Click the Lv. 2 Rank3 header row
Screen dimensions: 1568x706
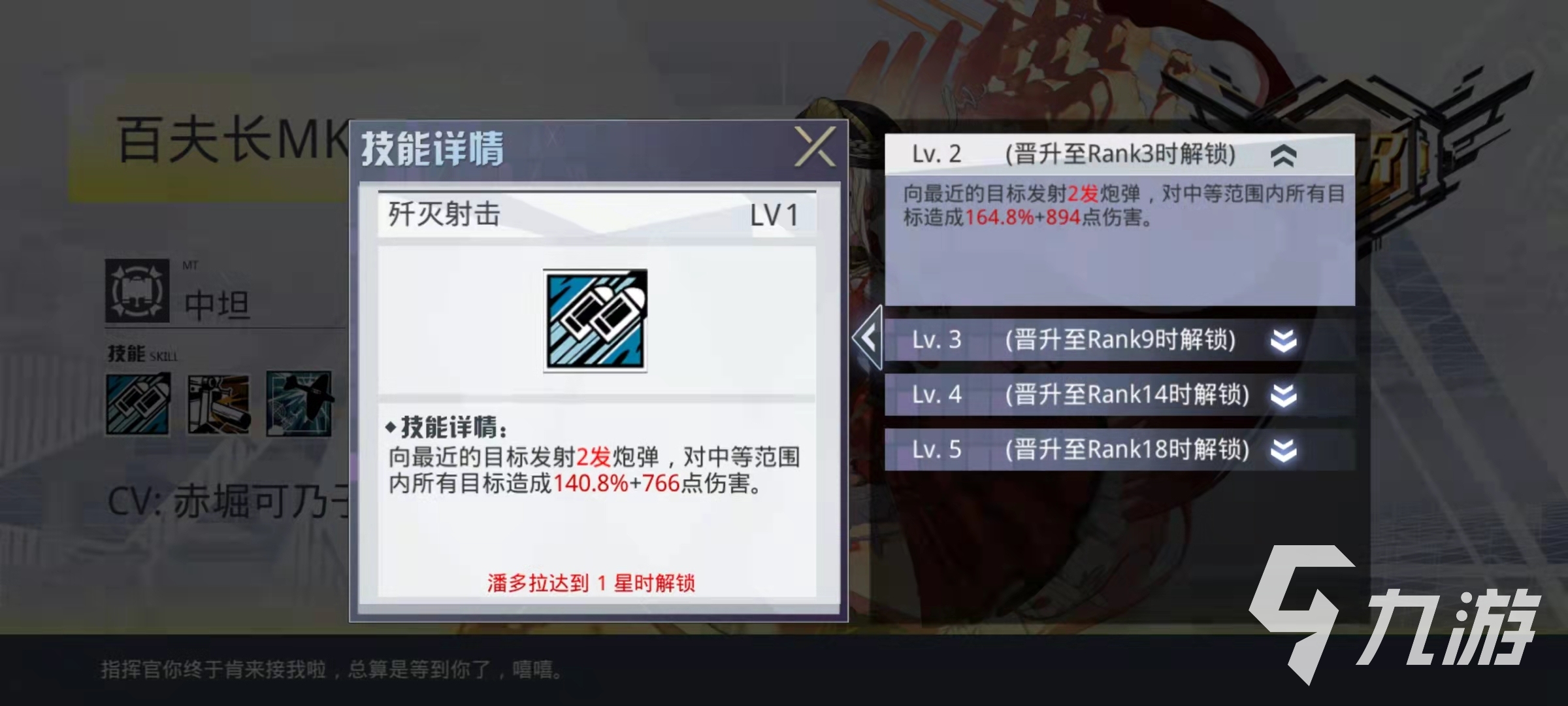click(1119, 154)
